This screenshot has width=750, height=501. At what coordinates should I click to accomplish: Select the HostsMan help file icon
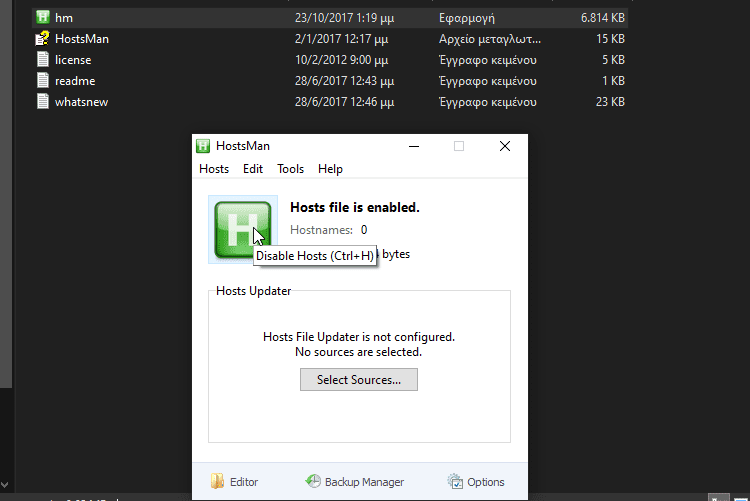(x=43, y=38)
